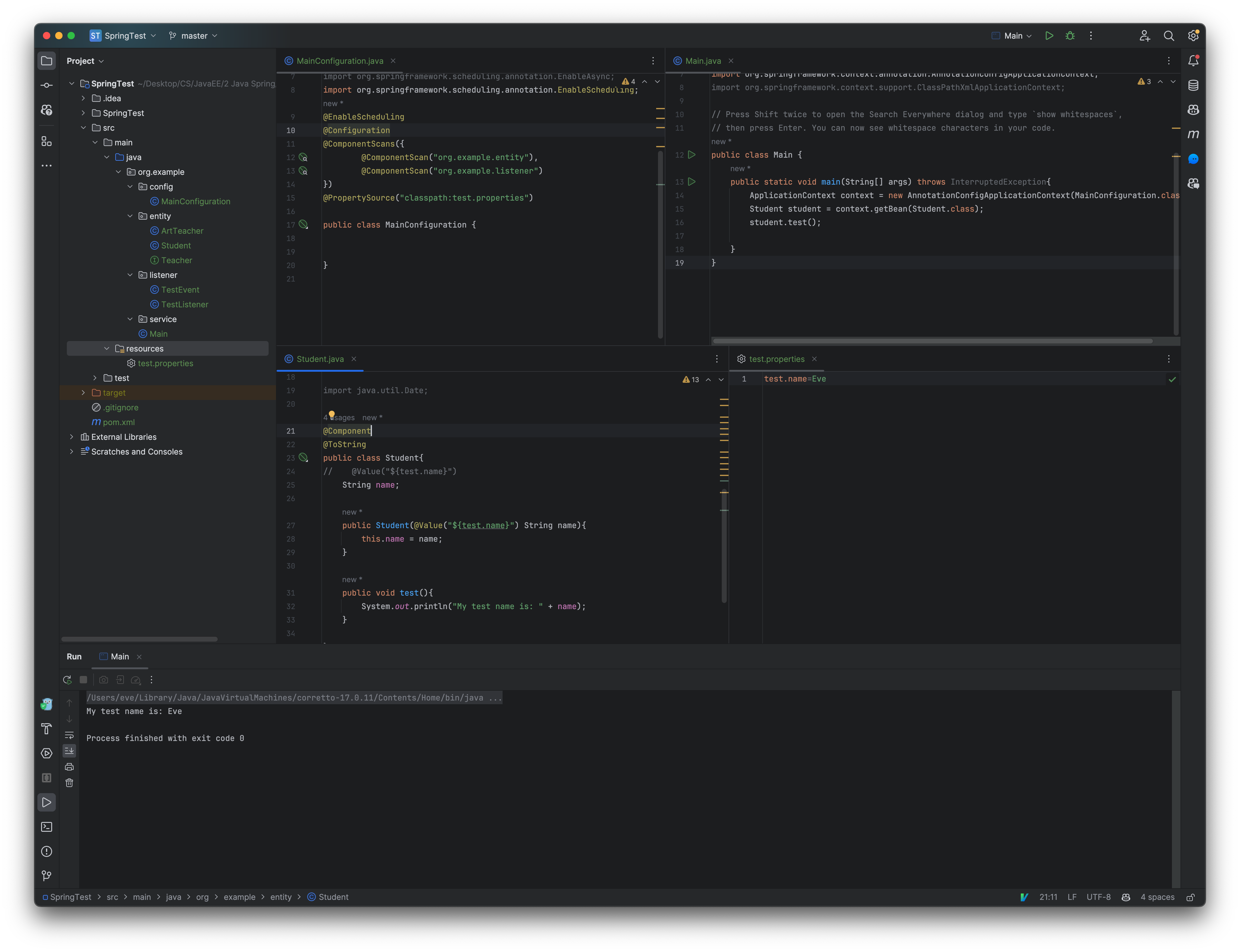Open the Git tool window

click(46, 876)
